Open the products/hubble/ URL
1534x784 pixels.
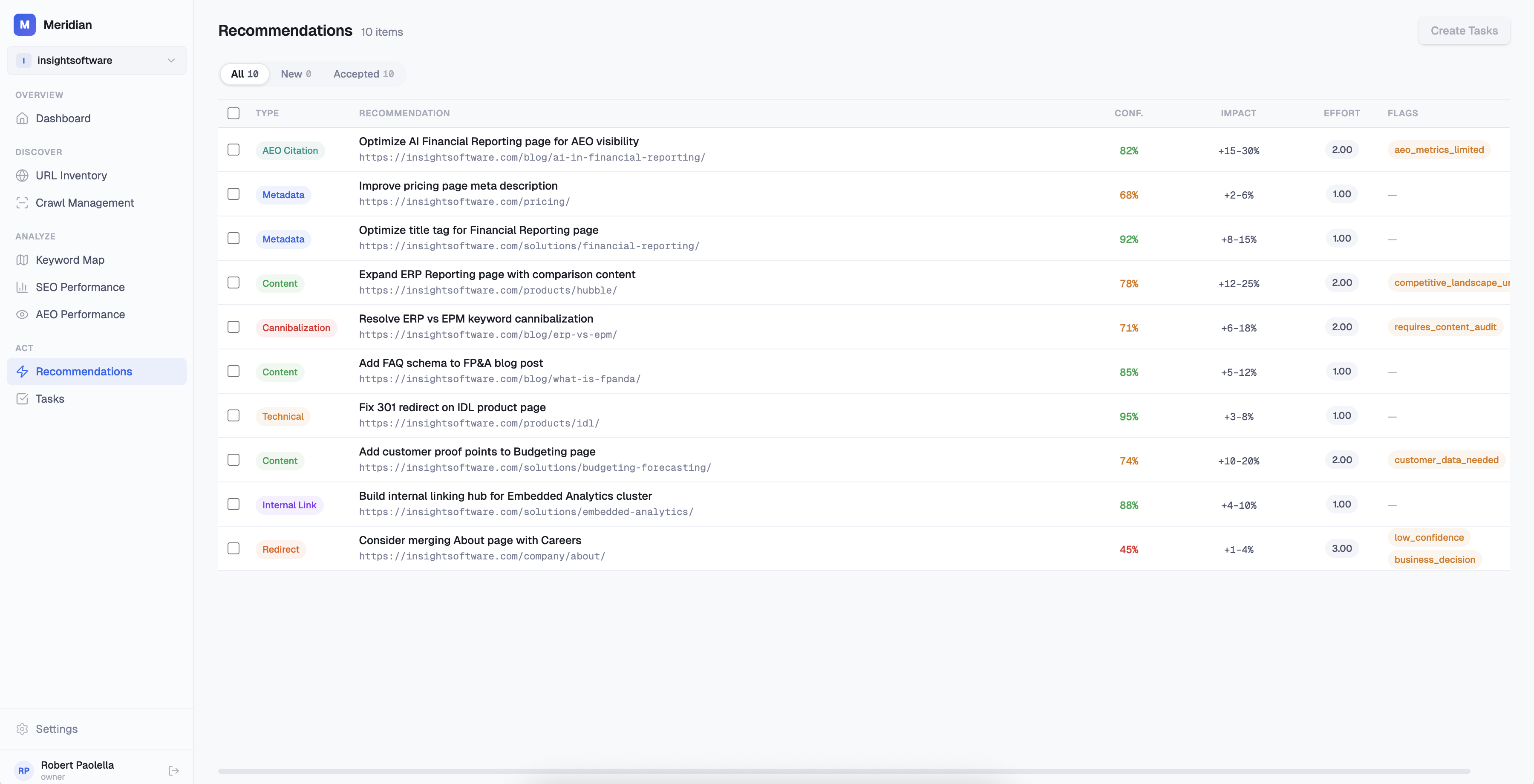(x=488, y=291)
